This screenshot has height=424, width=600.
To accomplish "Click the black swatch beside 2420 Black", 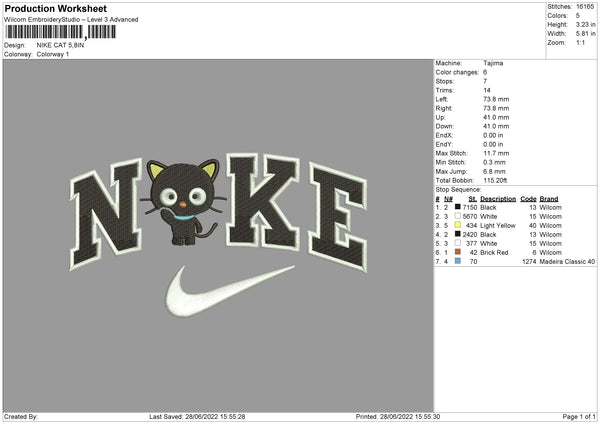I will [457, 234].
